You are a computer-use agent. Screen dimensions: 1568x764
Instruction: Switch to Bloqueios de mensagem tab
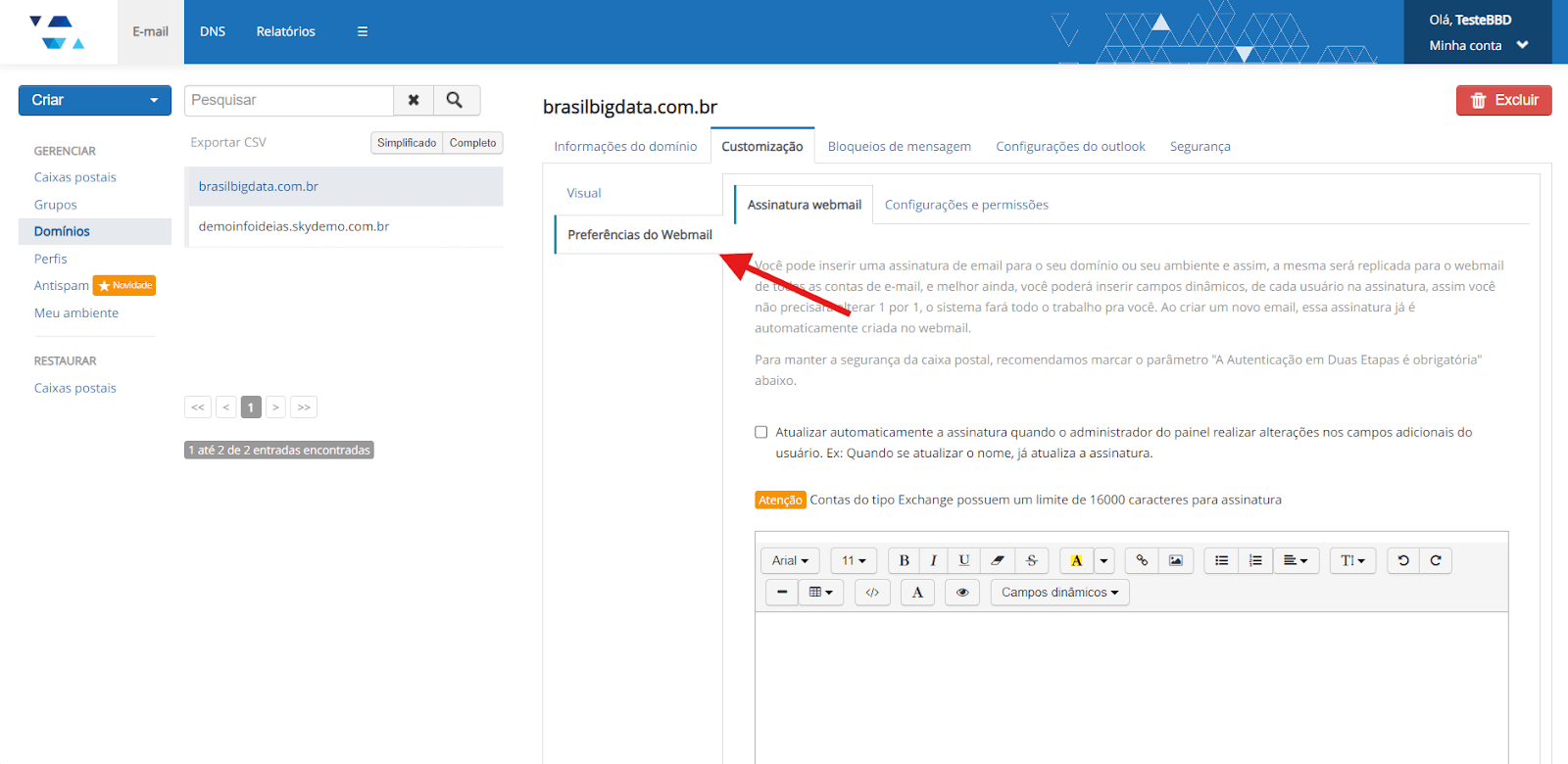[899, 147]
